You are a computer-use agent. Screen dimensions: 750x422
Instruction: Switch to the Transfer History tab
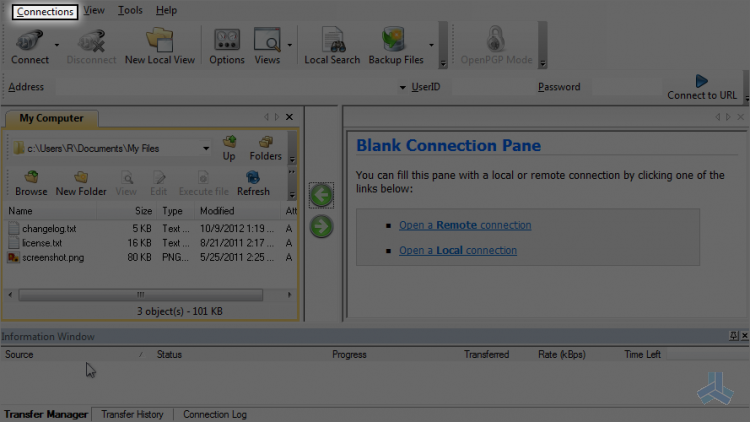(132, 414)
